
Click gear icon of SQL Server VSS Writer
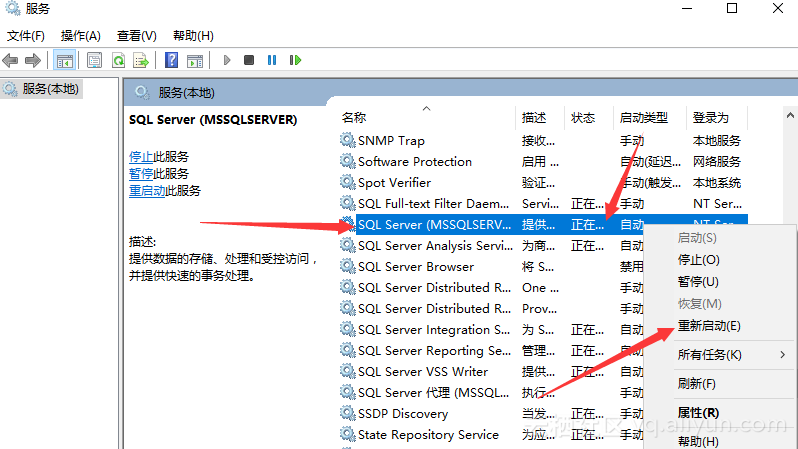pos(348,371)
